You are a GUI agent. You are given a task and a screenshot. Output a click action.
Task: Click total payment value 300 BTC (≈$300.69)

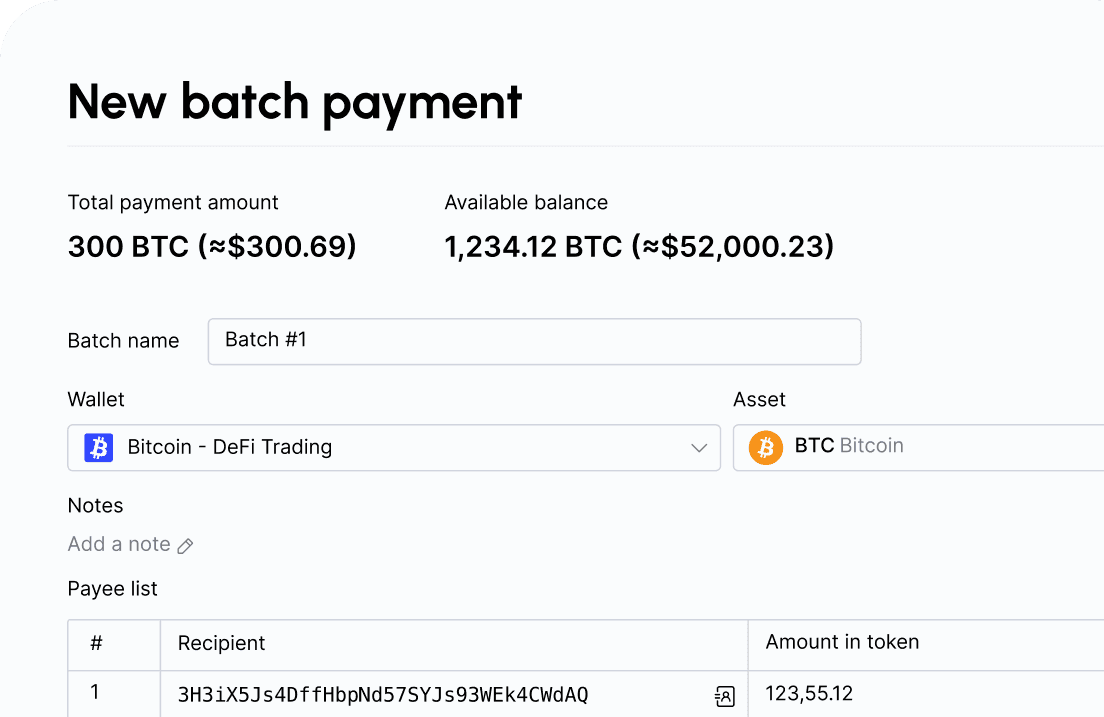tap(212, 247)
